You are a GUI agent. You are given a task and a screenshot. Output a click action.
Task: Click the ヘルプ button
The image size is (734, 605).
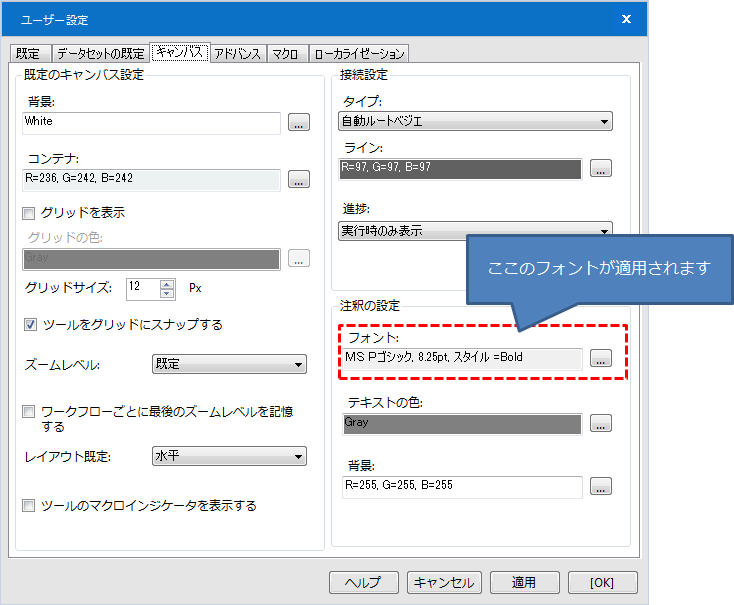(364, 582)
